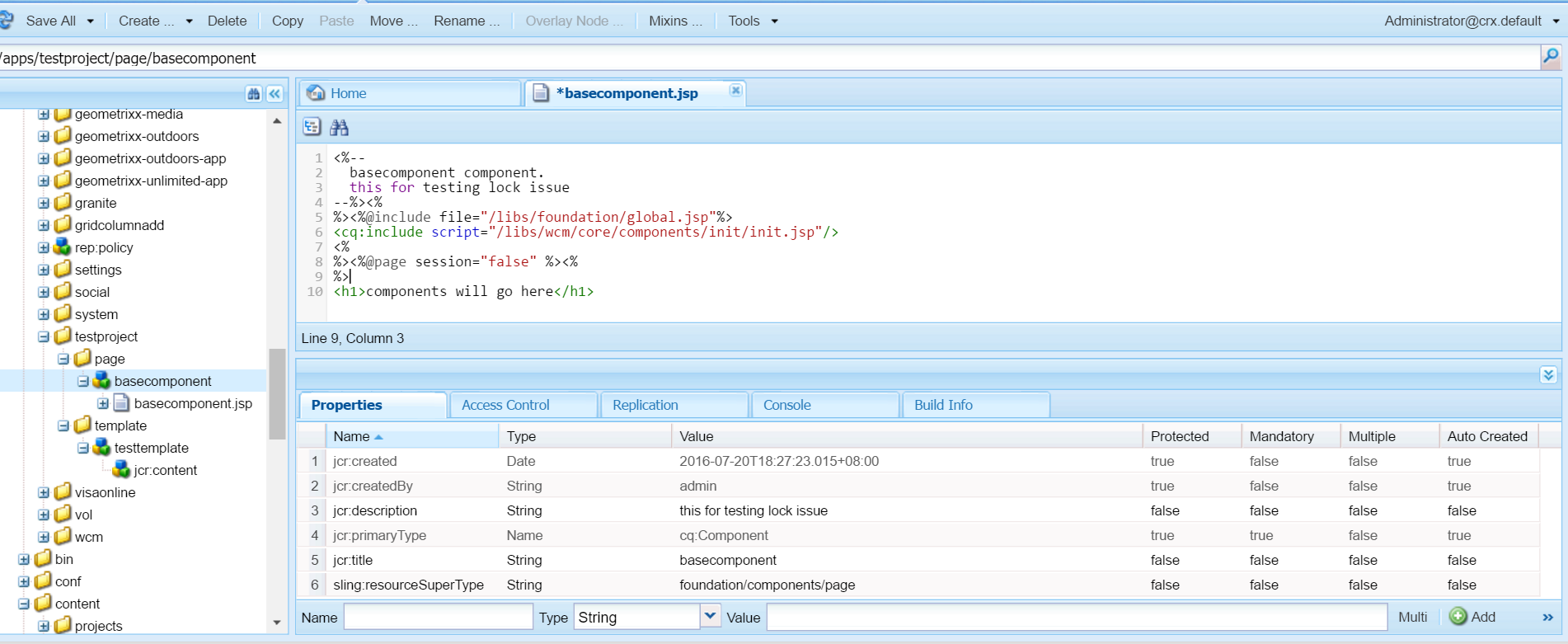This screenshot has height=644, width=1568.
Task: Select the sling:resourceSuperType property row
Action: (918, 585)
